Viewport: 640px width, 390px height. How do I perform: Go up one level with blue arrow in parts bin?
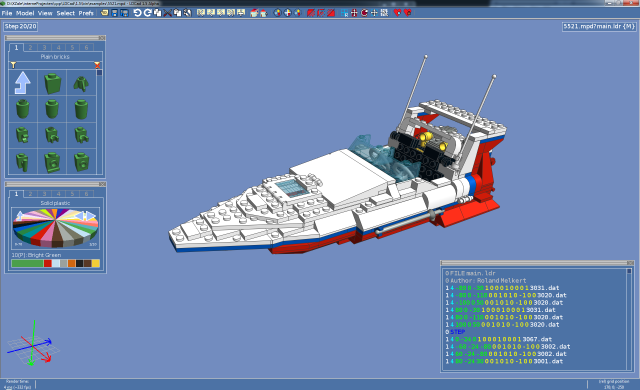point(23,83)
